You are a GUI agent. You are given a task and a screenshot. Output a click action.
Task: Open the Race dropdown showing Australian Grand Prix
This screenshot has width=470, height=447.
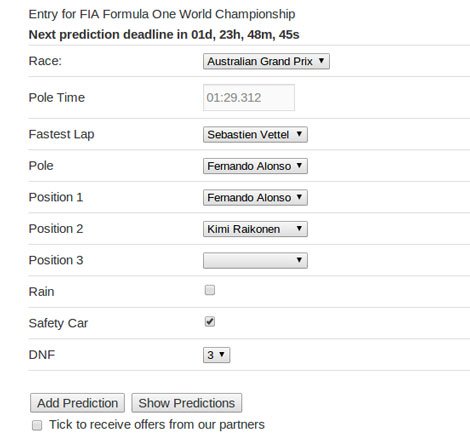tap(266, 61)
